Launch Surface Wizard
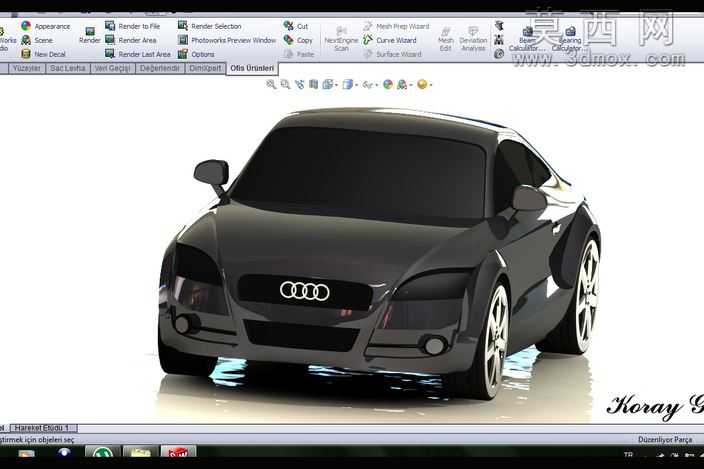 pyautogui.click(x=392, y=54)
